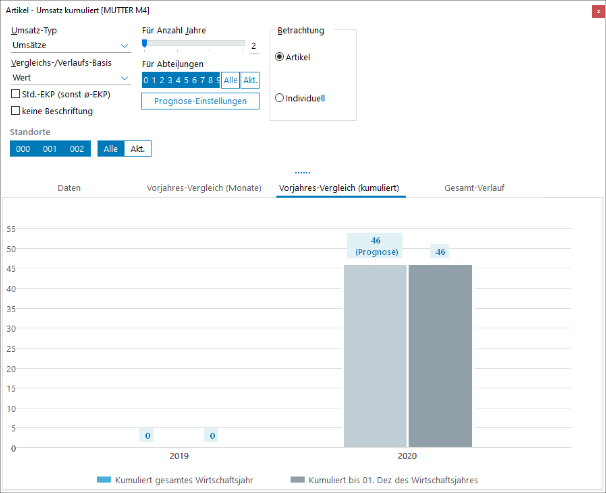
Task: Tick the keine Beschriftung checkbox
Action: pos(15,111)
